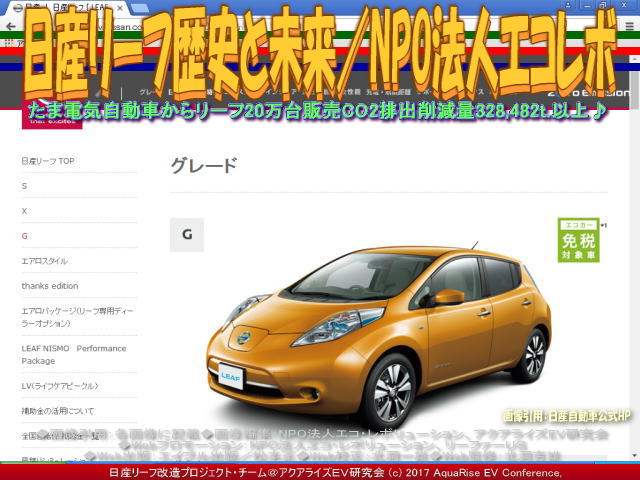Open the LV(ライフケアビークル) link
Viewport: 640px width, 480px height.
click(60, 386)
